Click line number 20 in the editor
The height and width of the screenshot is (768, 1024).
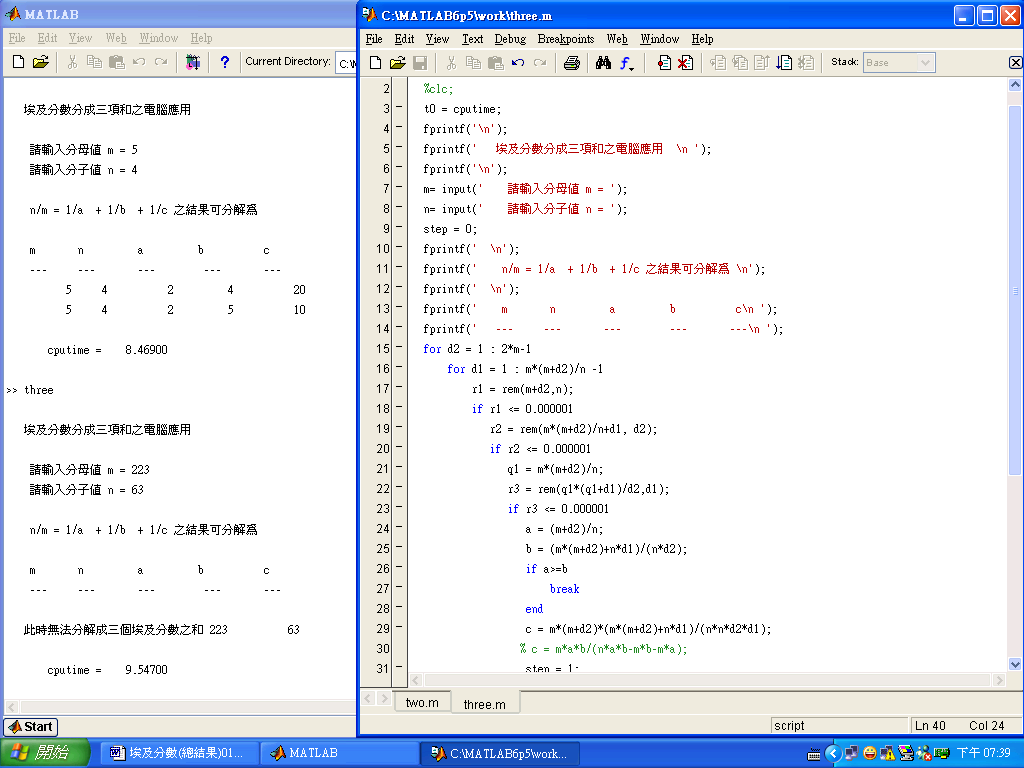pyautogui.click(x=383, y=449)
